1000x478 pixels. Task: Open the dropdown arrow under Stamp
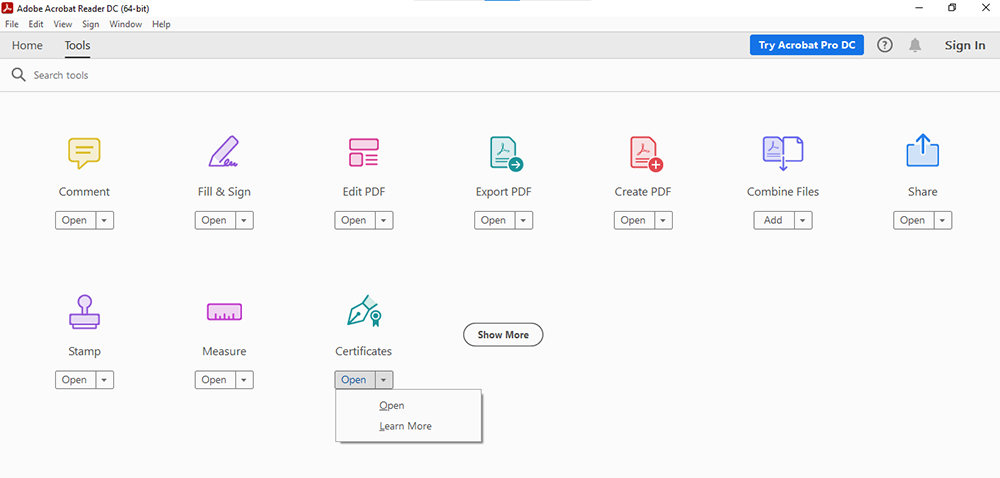click(x=104, y=380)
